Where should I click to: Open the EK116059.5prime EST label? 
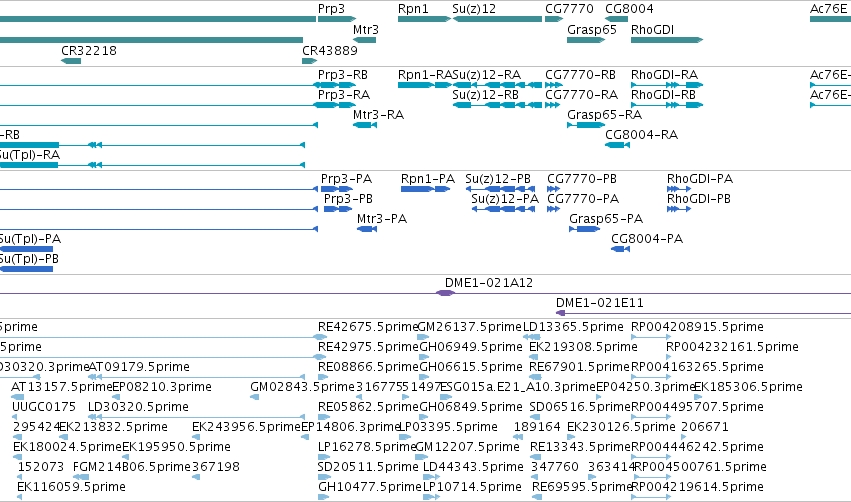pos(71,487)
